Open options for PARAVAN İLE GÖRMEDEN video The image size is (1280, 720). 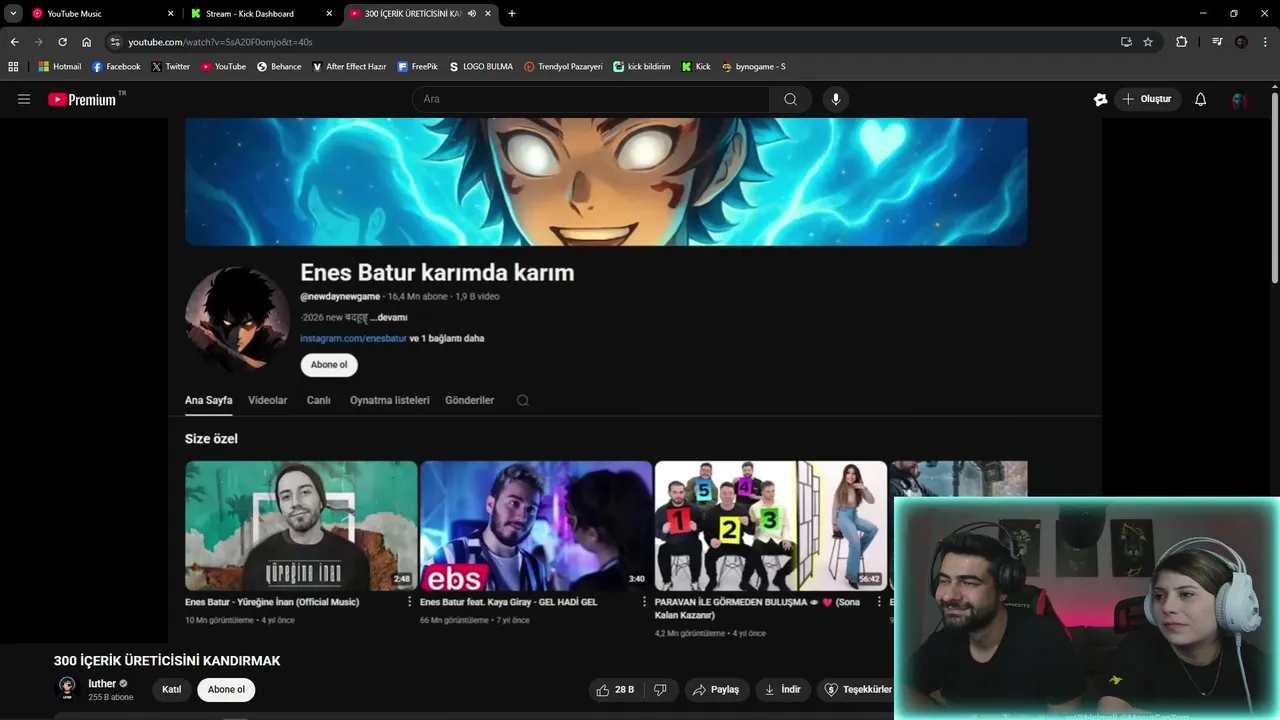(879, 602)
